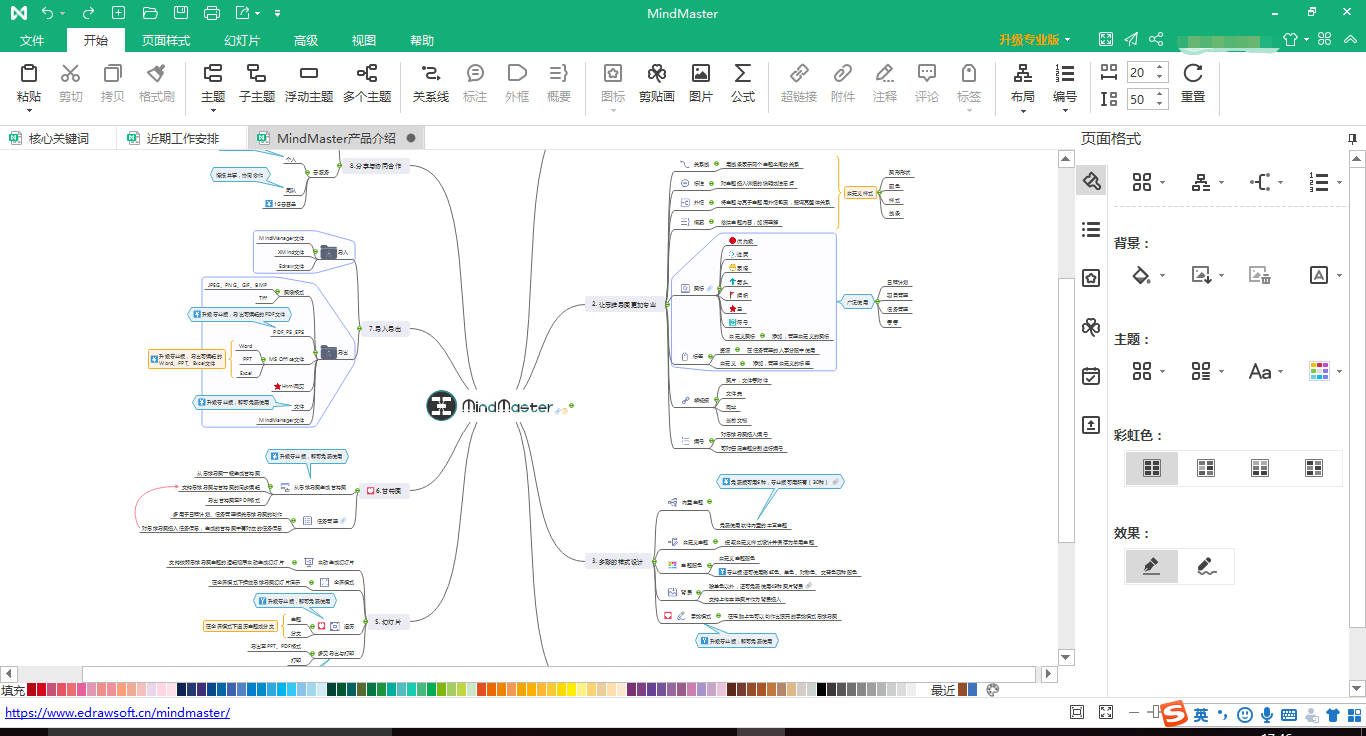Open the 核心关键词 document tab
This screenshot has height=736, width=1366.
58,138
